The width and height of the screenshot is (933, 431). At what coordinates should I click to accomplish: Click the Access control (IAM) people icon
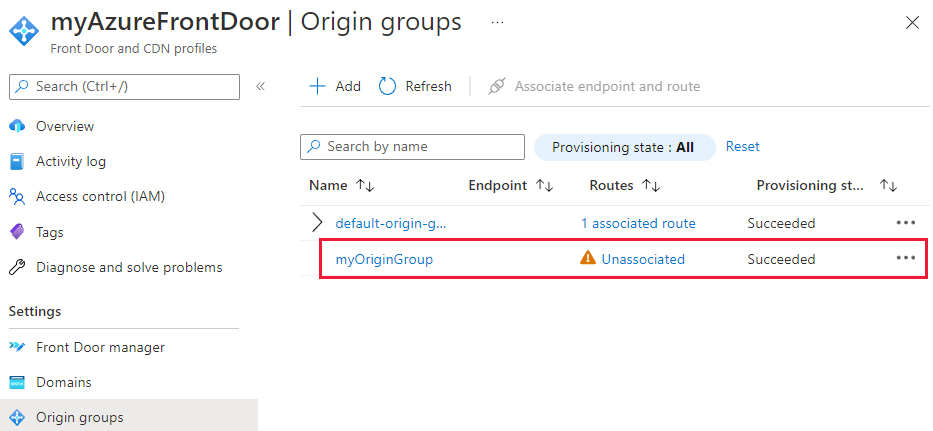[16, 197]
